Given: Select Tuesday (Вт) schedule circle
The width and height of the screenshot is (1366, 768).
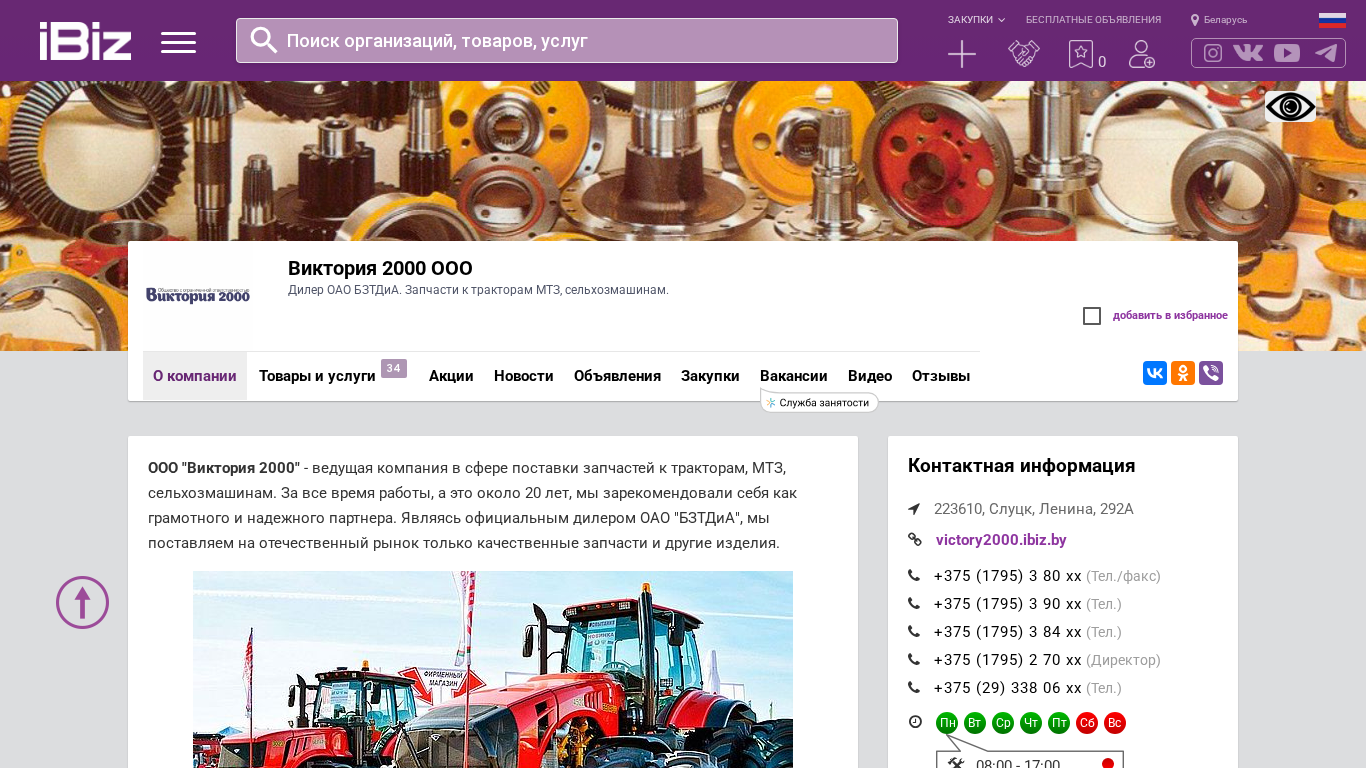Looking at the screenshot, I should pyautogui.click(x=975, y=723).
